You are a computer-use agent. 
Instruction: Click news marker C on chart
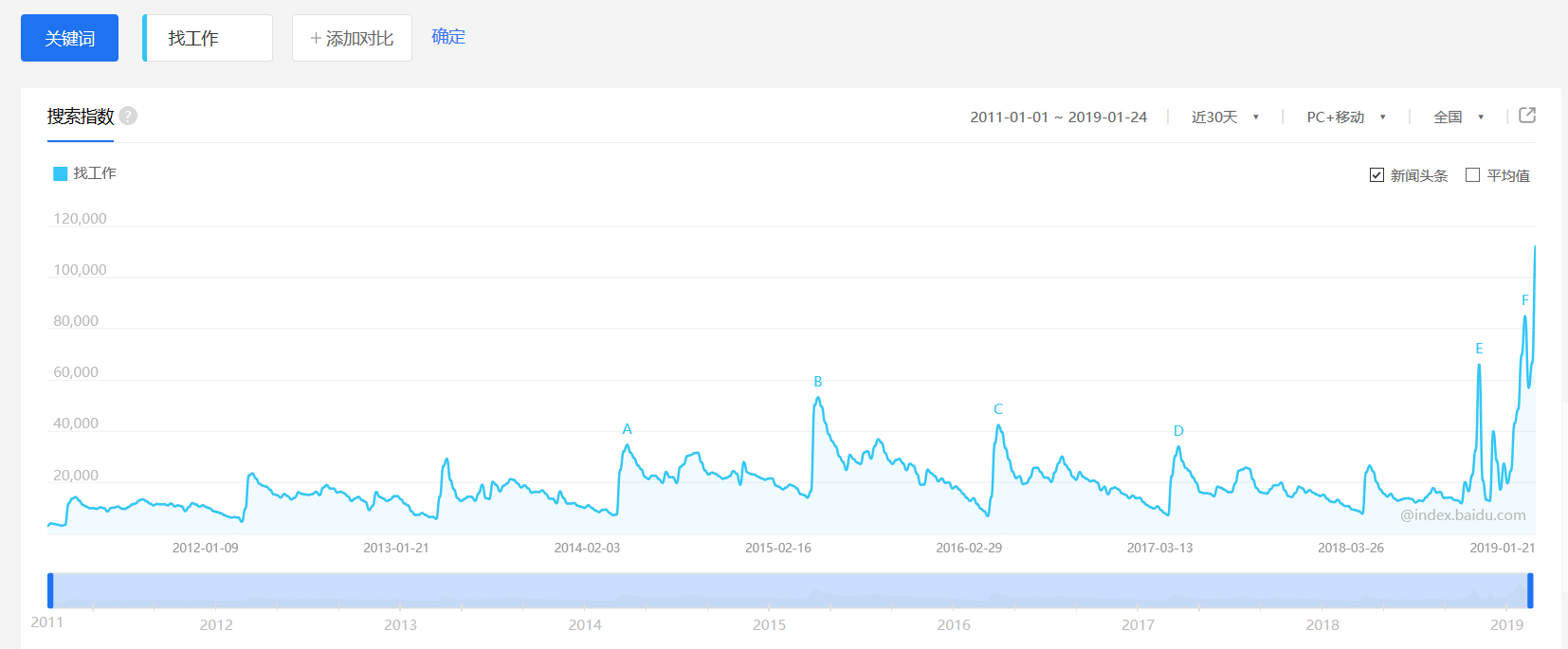coord(998,409)
